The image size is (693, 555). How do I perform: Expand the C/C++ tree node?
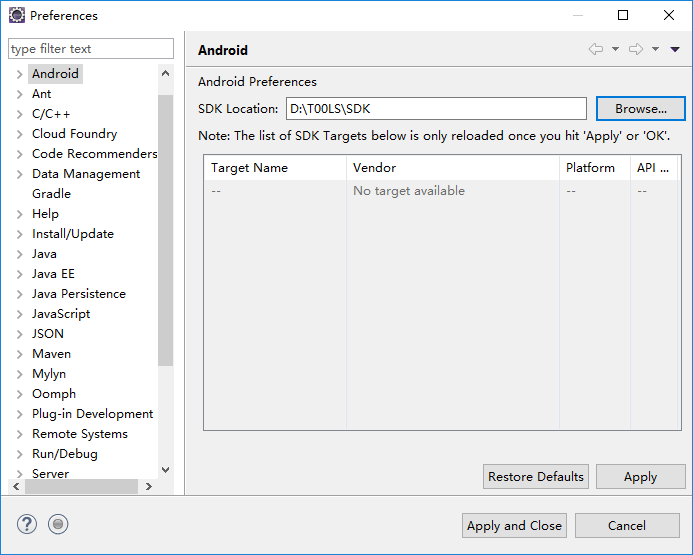(x=19, y=114)
